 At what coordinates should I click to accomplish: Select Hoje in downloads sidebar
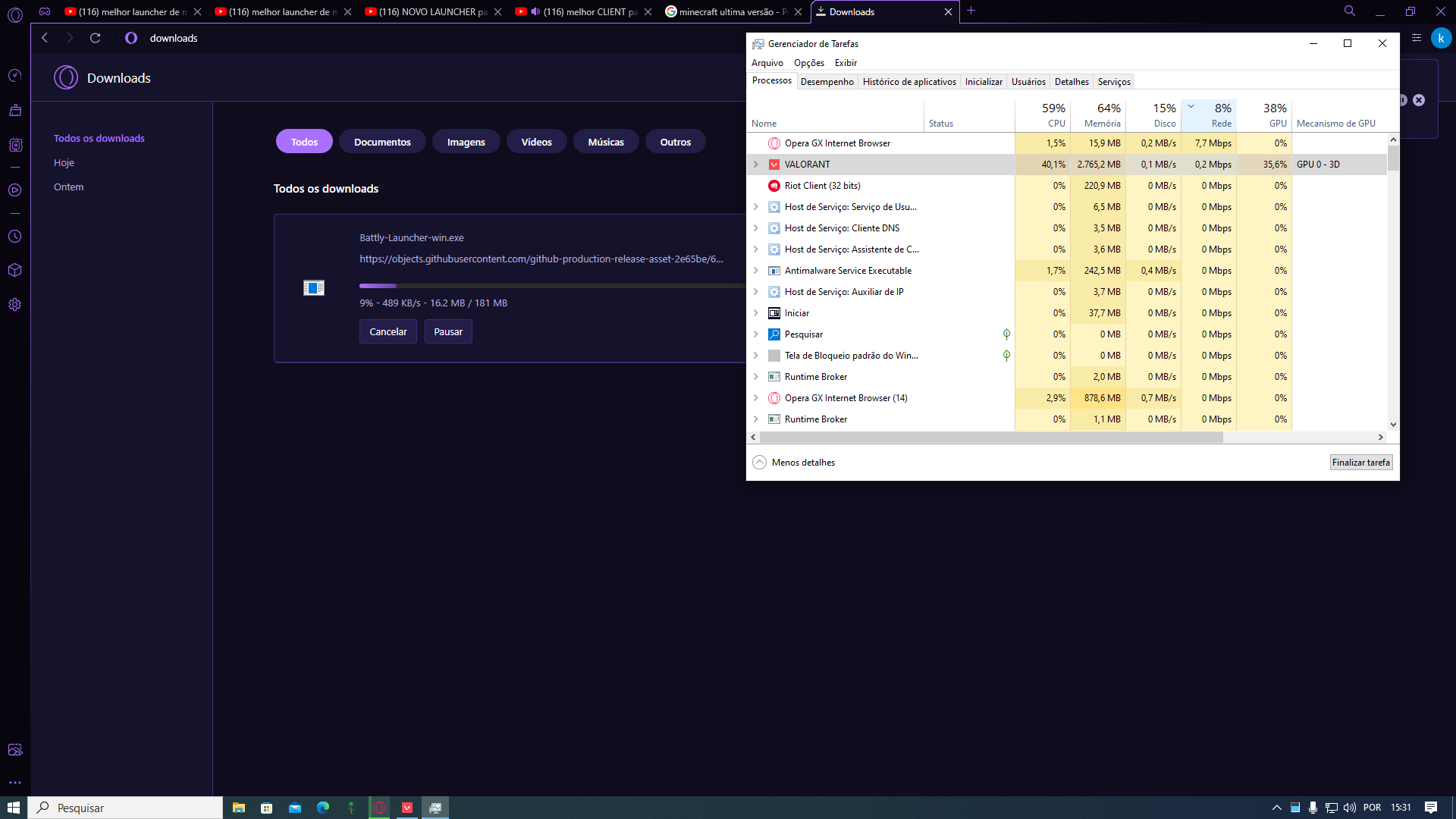(x=64, y=163)
